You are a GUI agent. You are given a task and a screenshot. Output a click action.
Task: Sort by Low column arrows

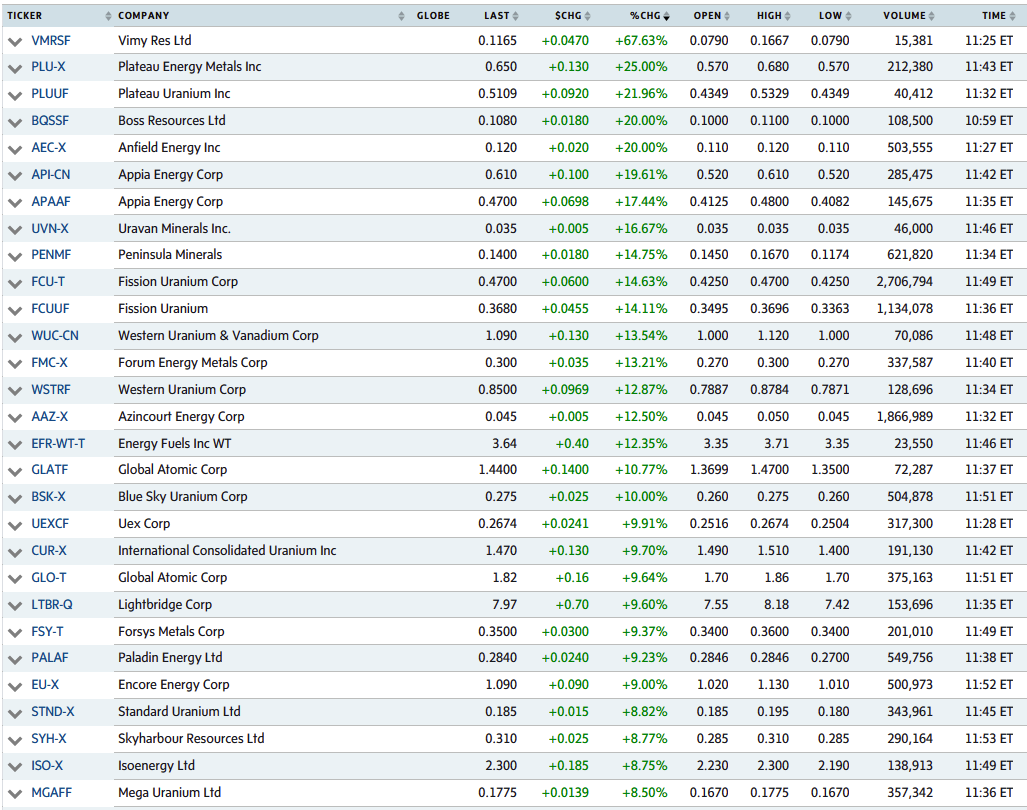[x=848, y=16]
